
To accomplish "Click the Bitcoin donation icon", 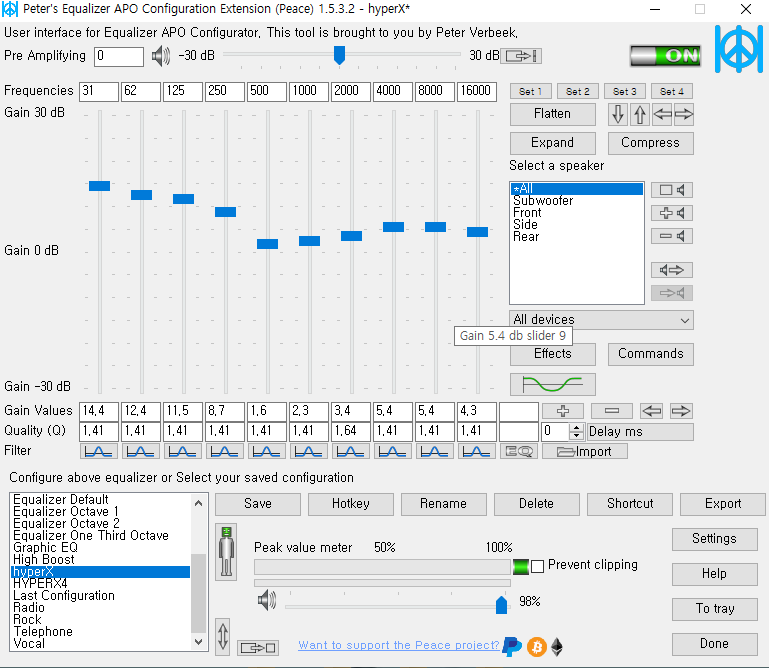I will (537, 647).
